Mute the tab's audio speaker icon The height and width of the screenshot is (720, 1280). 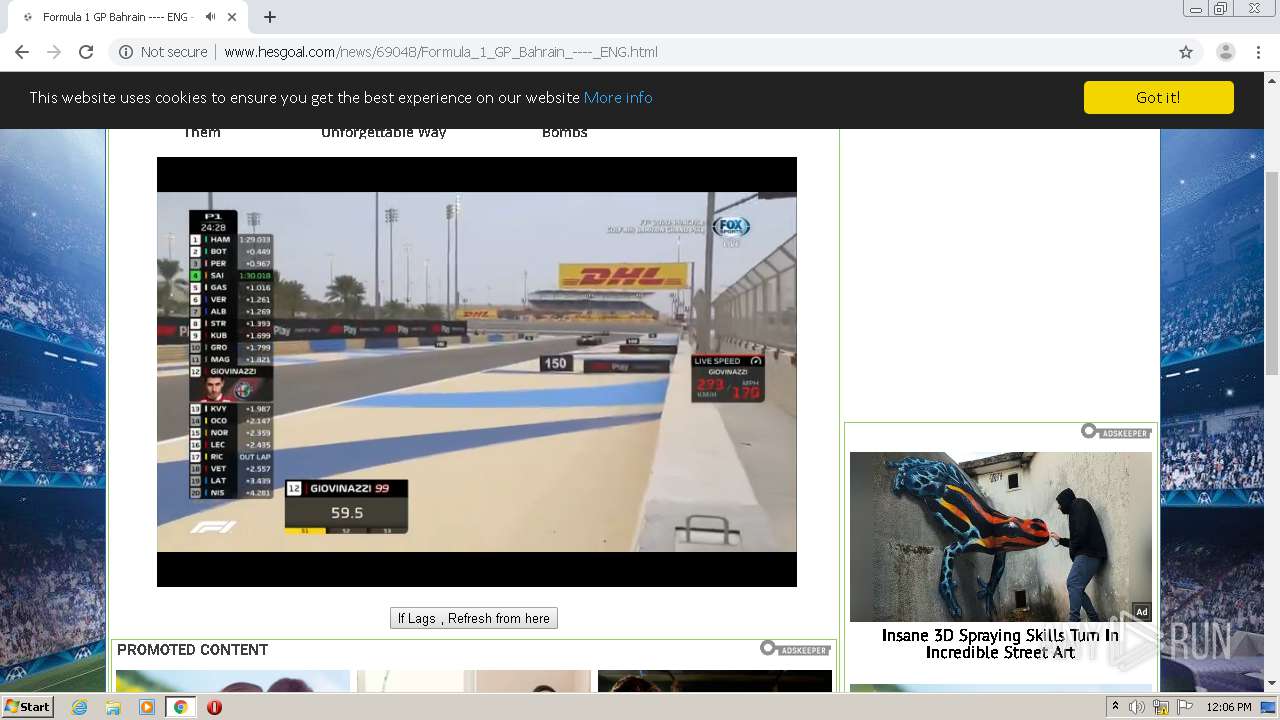(211, 17)
